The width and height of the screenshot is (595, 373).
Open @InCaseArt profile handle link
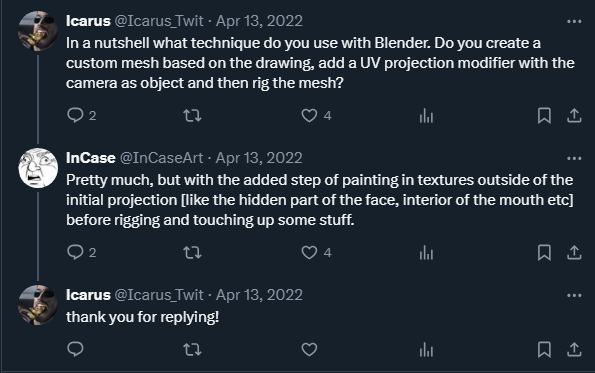162,158
